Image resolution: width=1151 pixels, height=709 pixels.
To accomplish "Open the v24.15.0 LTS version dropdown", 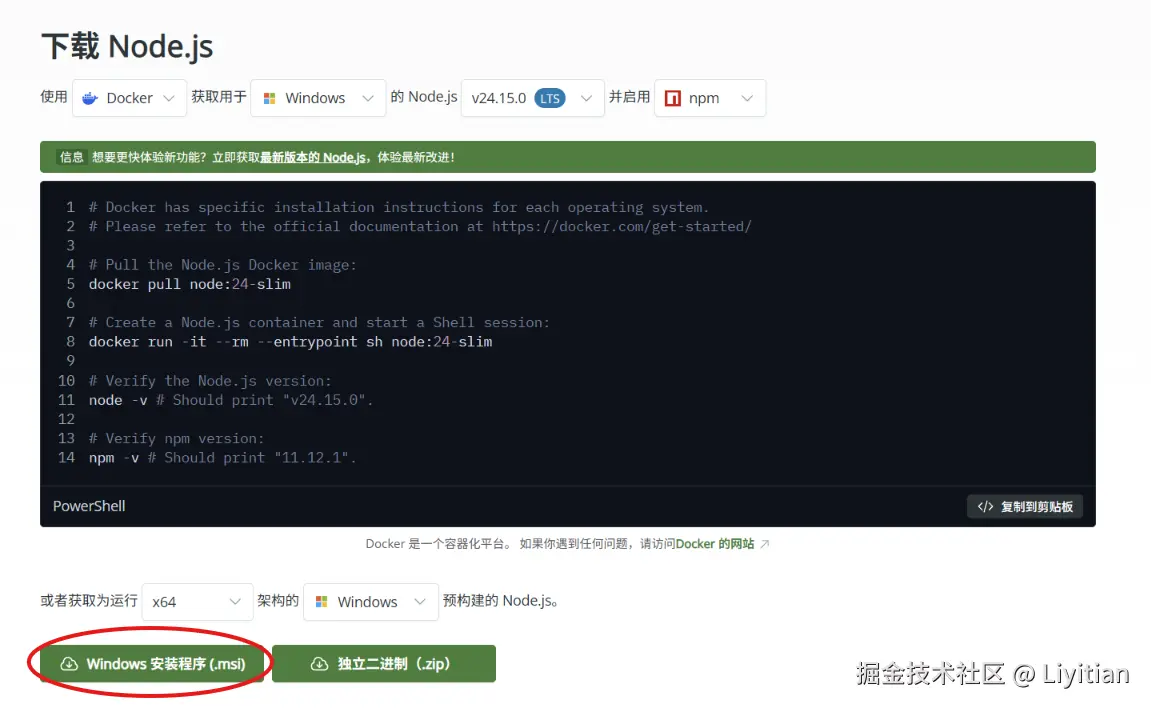I will (x=532, y=98).
